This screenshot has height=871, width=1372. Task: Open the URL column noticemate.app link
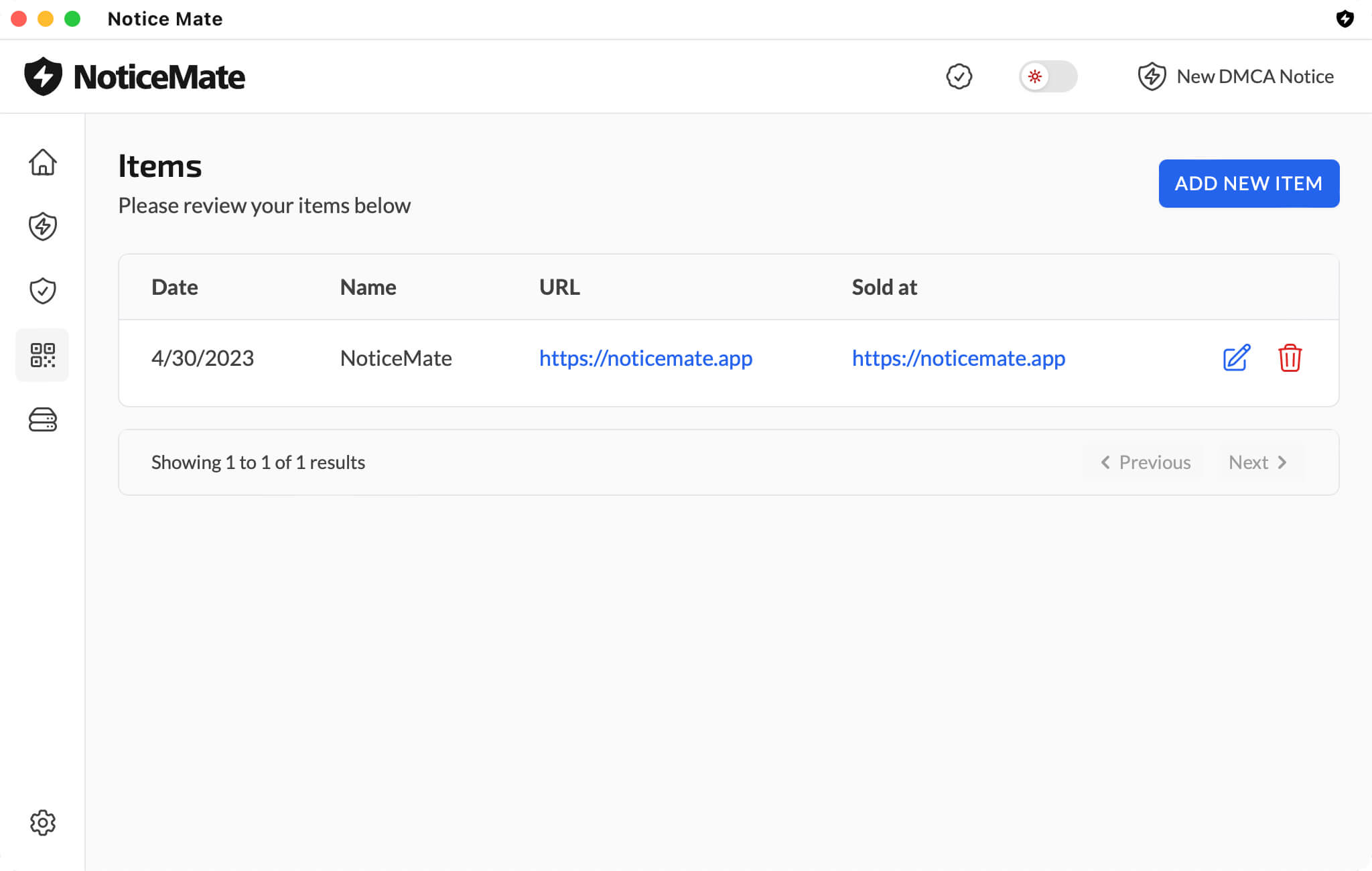(645, 358)
